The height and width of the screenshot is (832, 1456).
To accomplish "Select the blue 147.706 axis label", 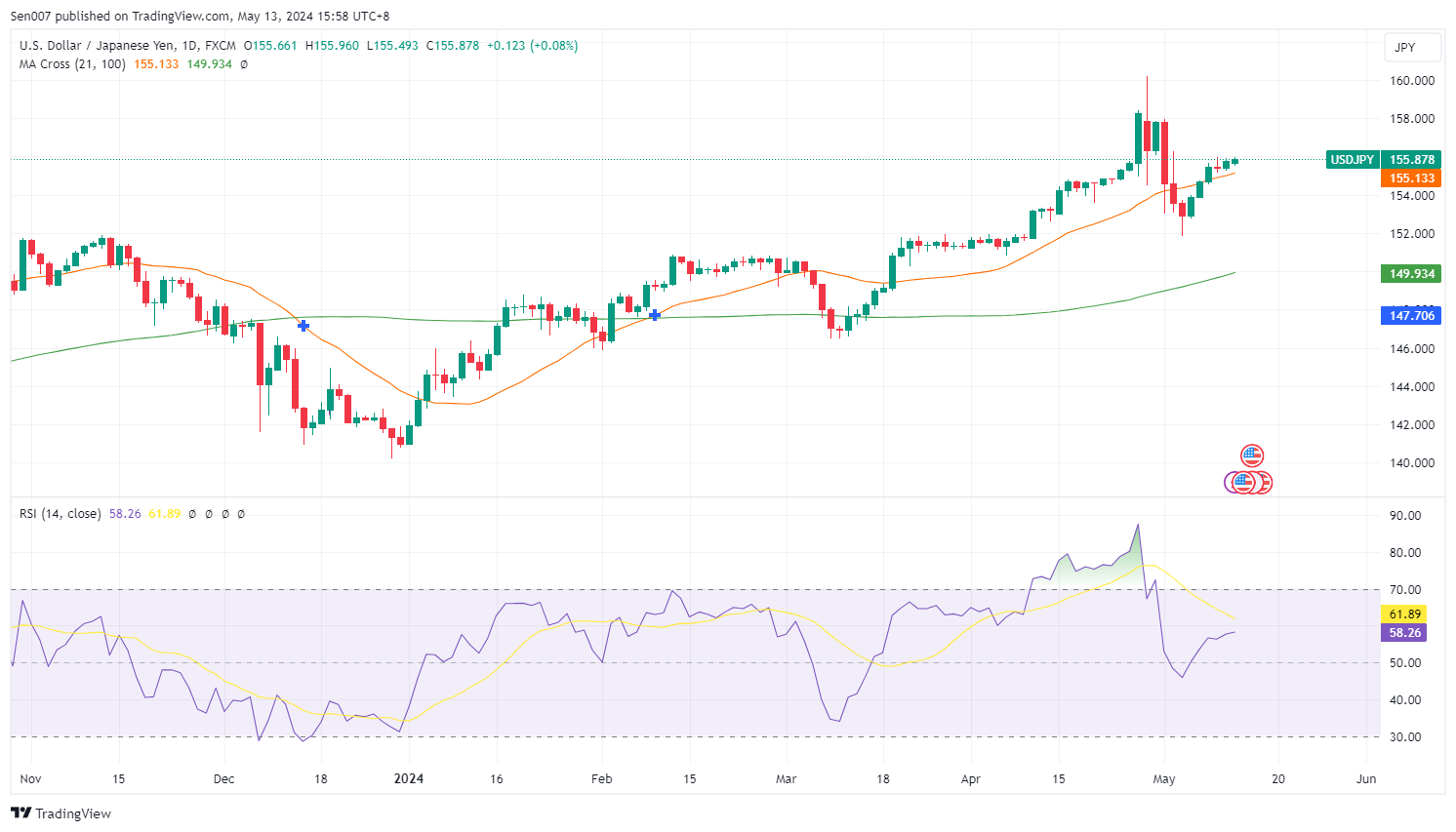I will [x=1411, y=315].
